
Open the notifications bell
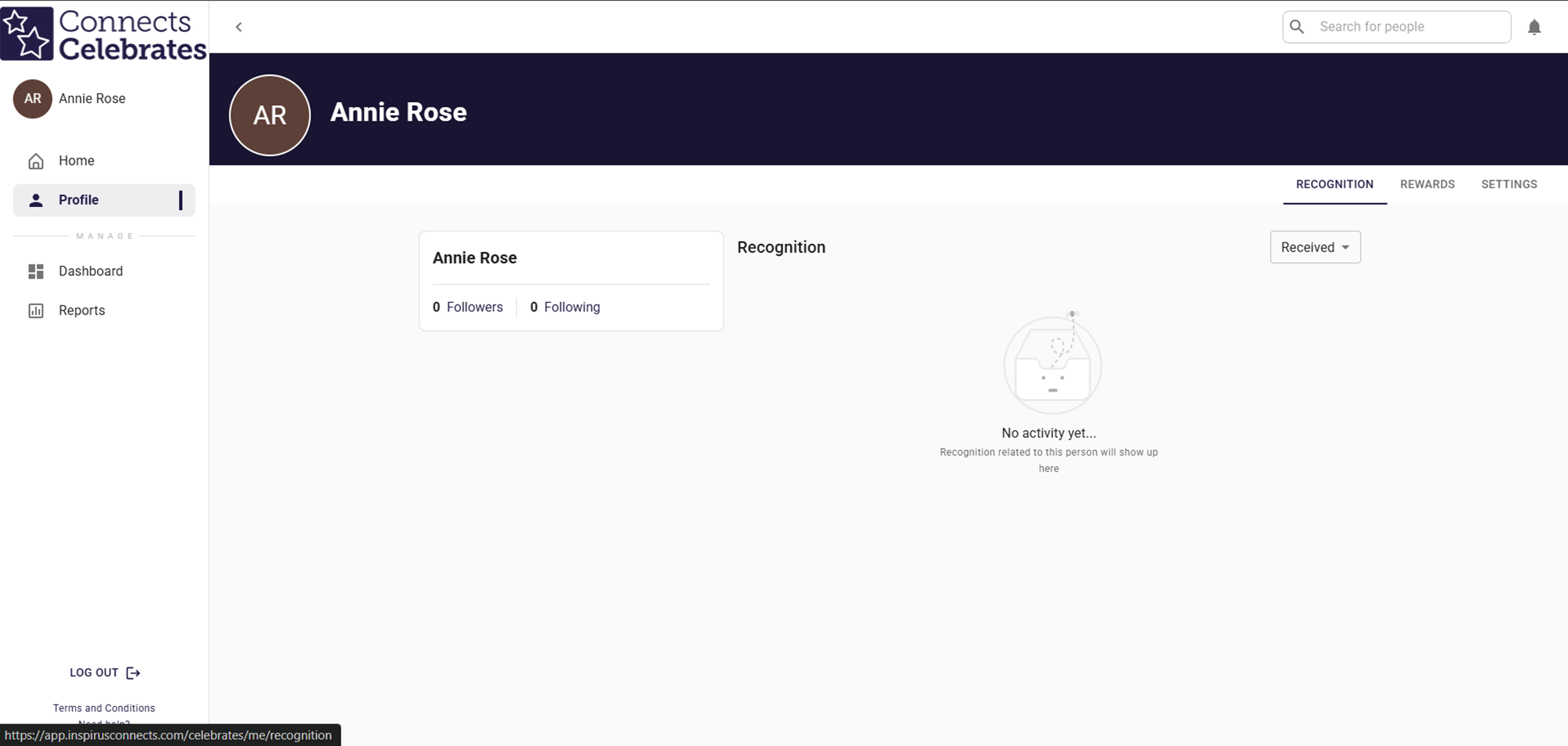coord(1534,27)
